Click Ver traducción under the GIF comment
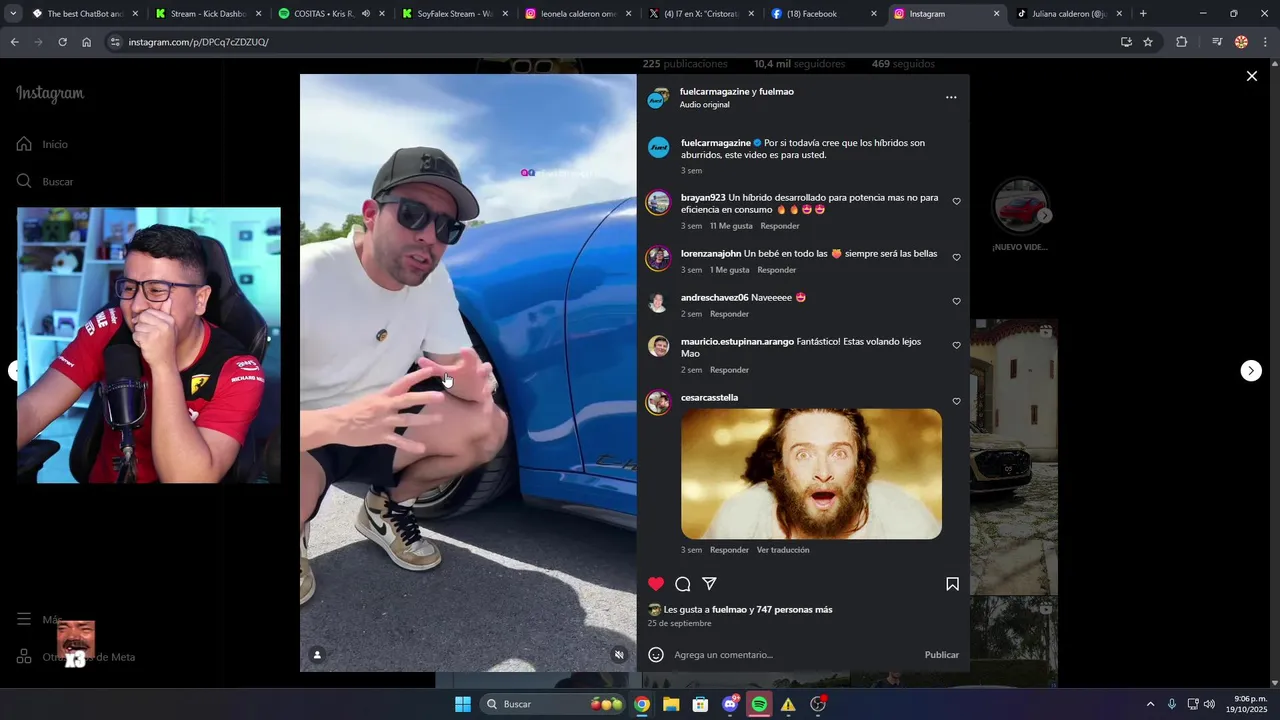 pyautogui.click(x=783, y=550)
